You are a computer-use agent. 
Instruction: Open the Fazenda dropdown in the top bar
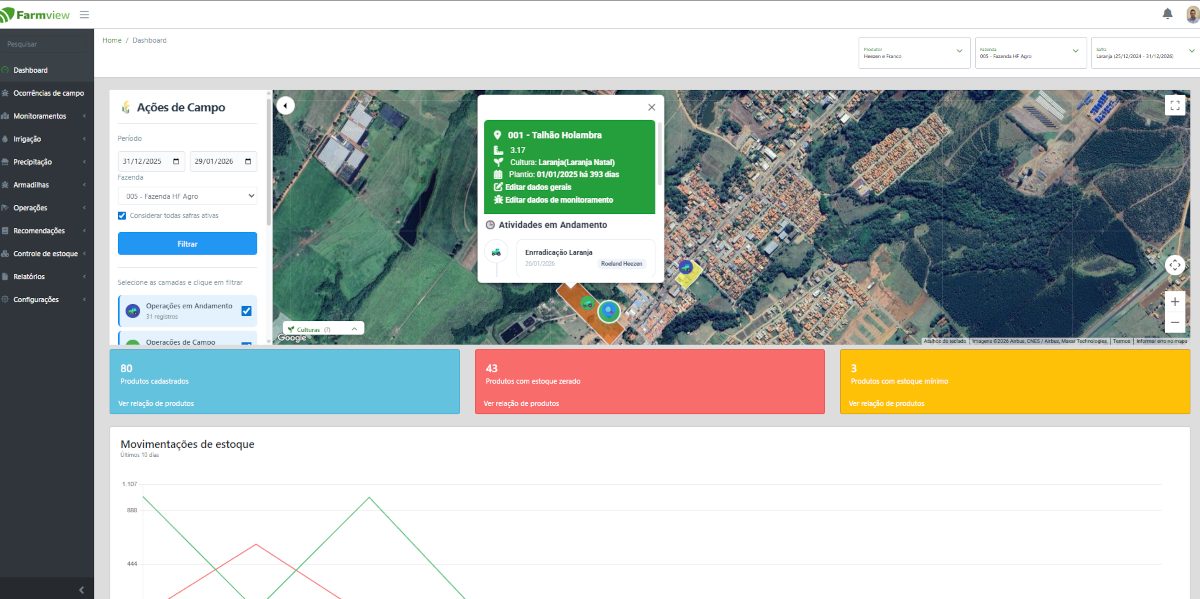click(x=1031, y=53)
